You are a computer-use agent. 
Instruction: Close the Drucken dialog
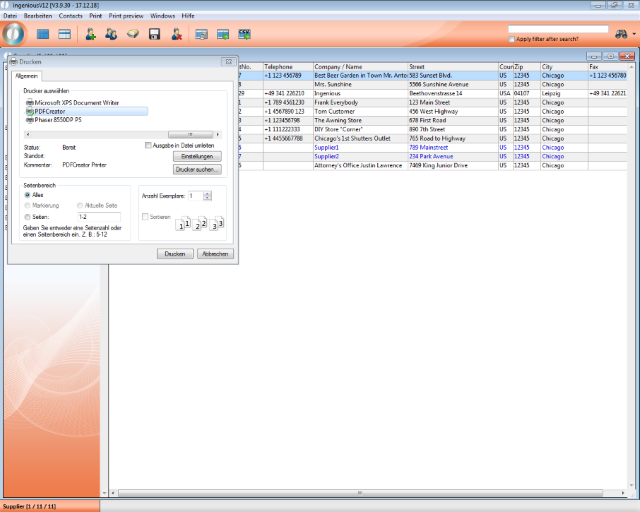pos(229,62)
